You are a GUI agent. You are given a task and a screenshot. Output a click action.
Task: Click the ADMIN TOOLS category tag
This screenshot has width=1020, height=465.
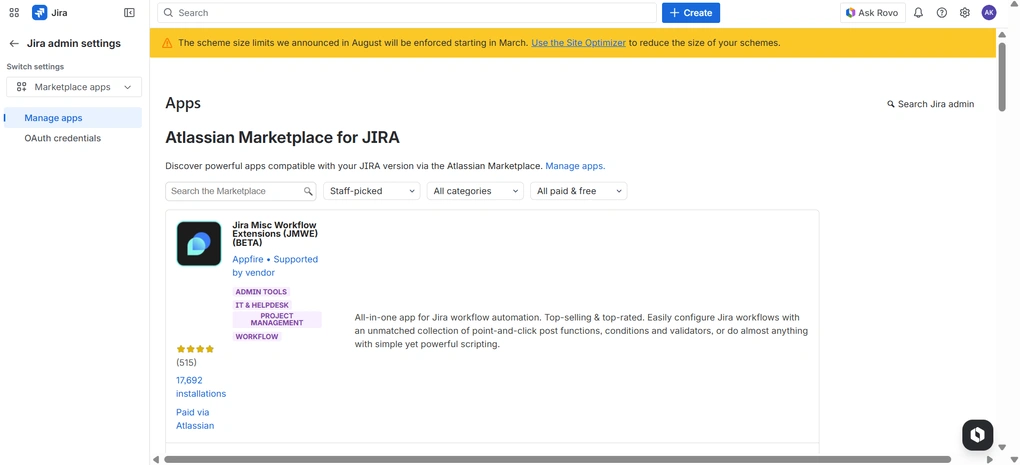(x=261, y=292)
